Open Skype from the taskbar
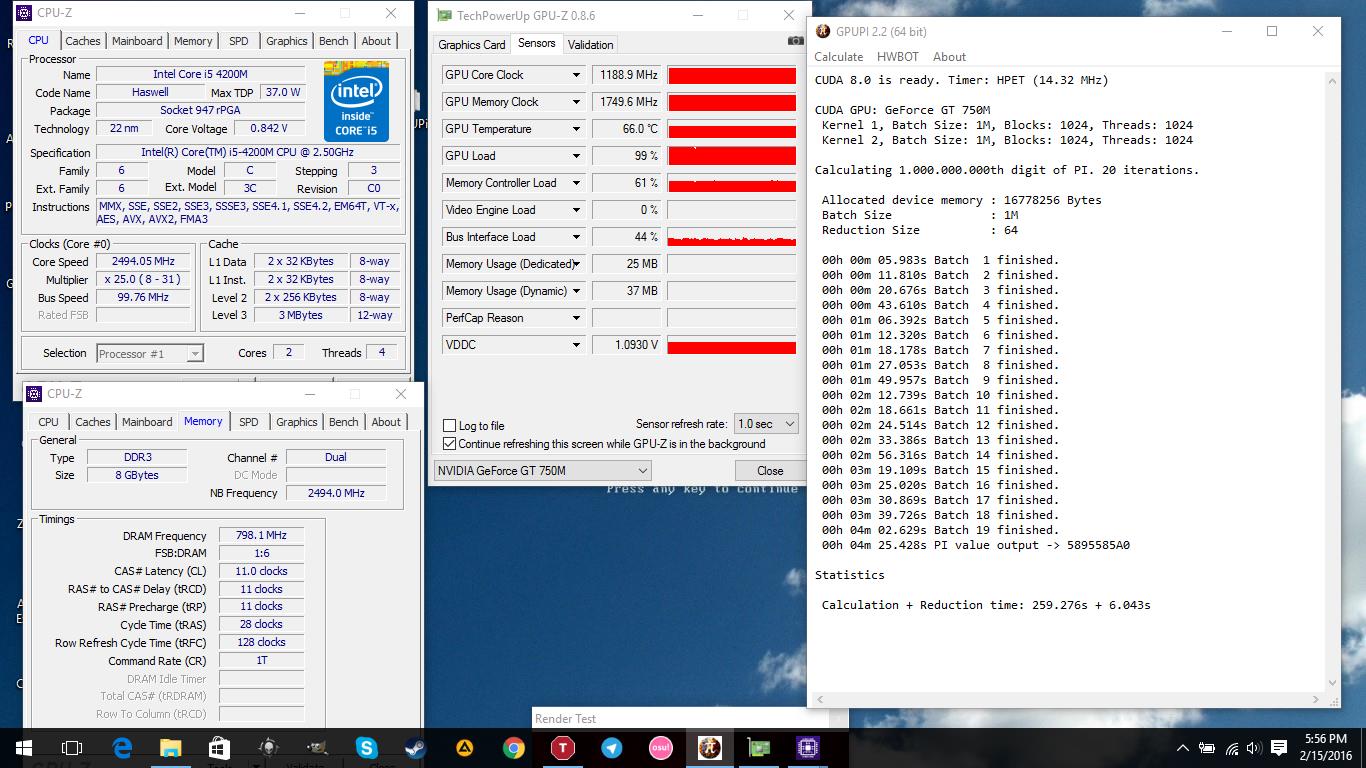The image size is (1366, 768). click(367, 748)
